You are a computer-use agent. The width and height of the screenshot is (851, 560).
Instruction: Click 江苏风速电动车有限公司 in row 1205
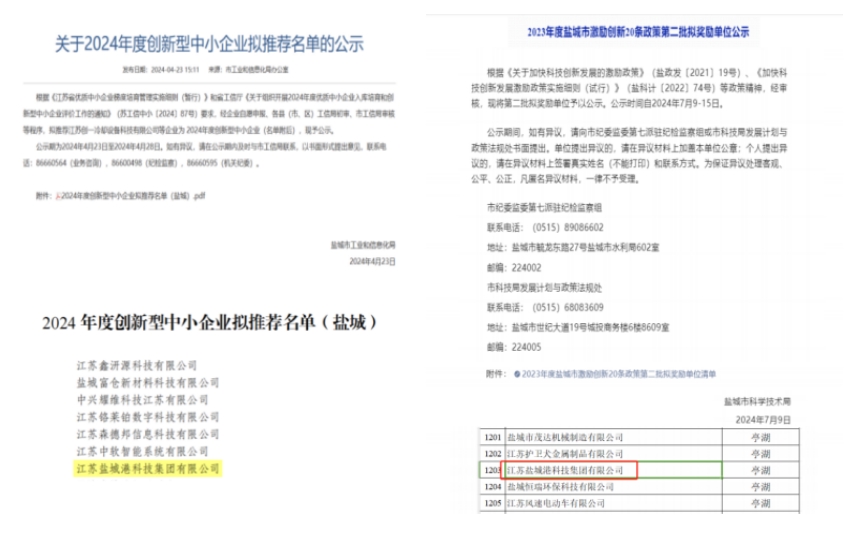coord(560,502)
